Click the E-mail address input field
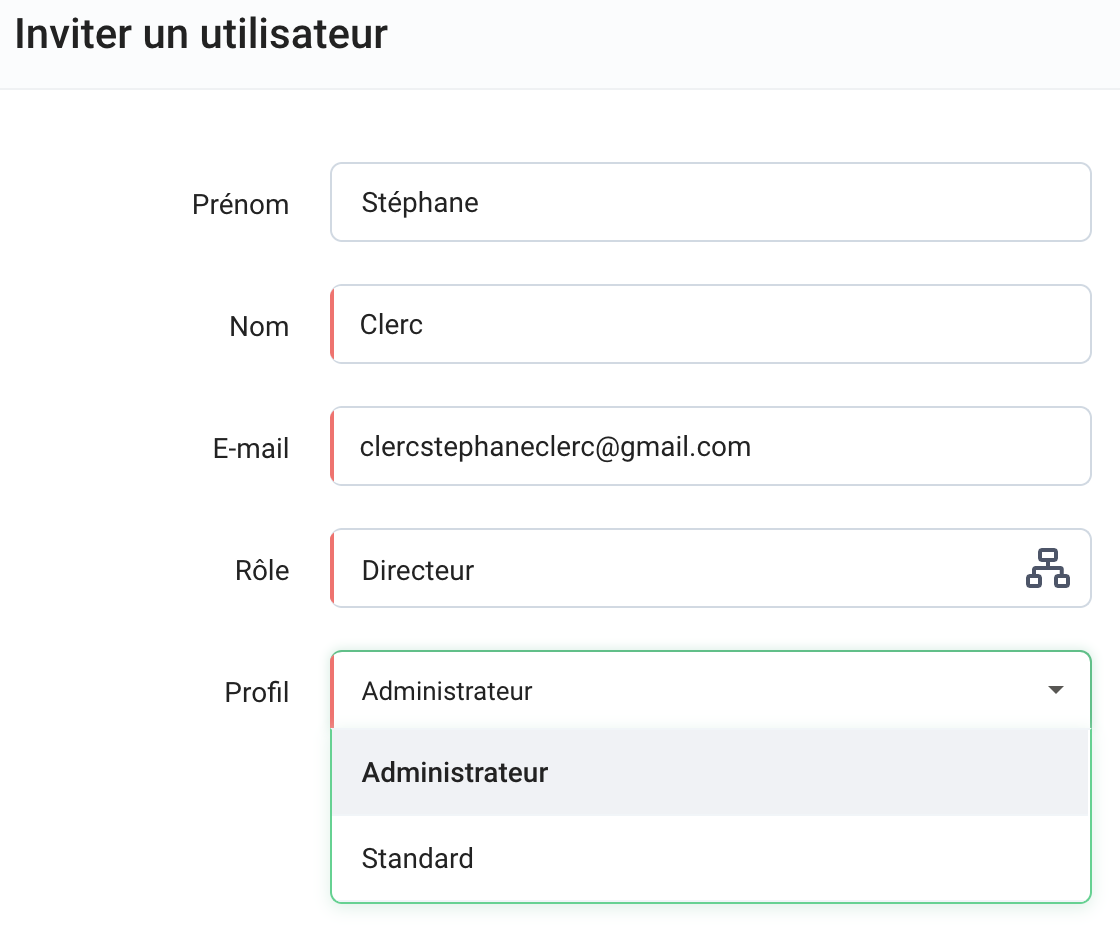This screenshot has height=930, width=1120. pos(710,447)
